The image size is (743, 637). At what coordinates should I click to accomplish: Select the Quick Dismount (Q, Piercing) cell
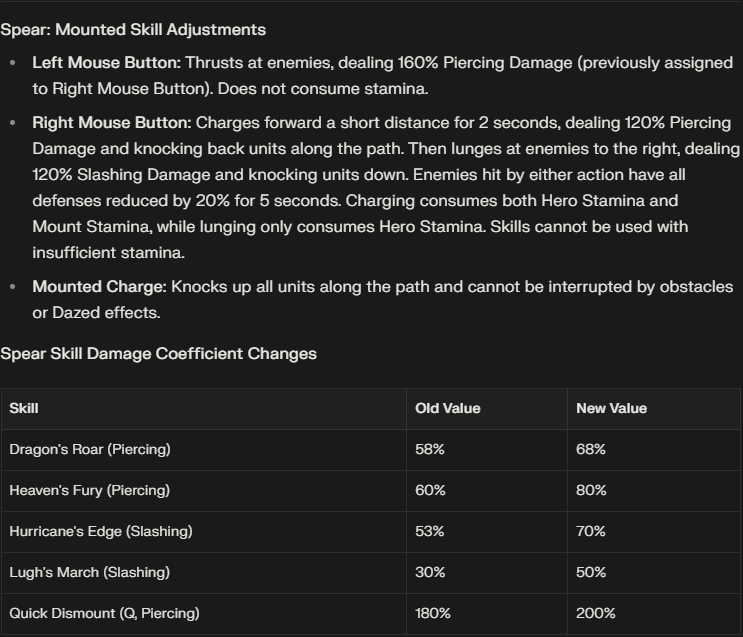point(204,614)
